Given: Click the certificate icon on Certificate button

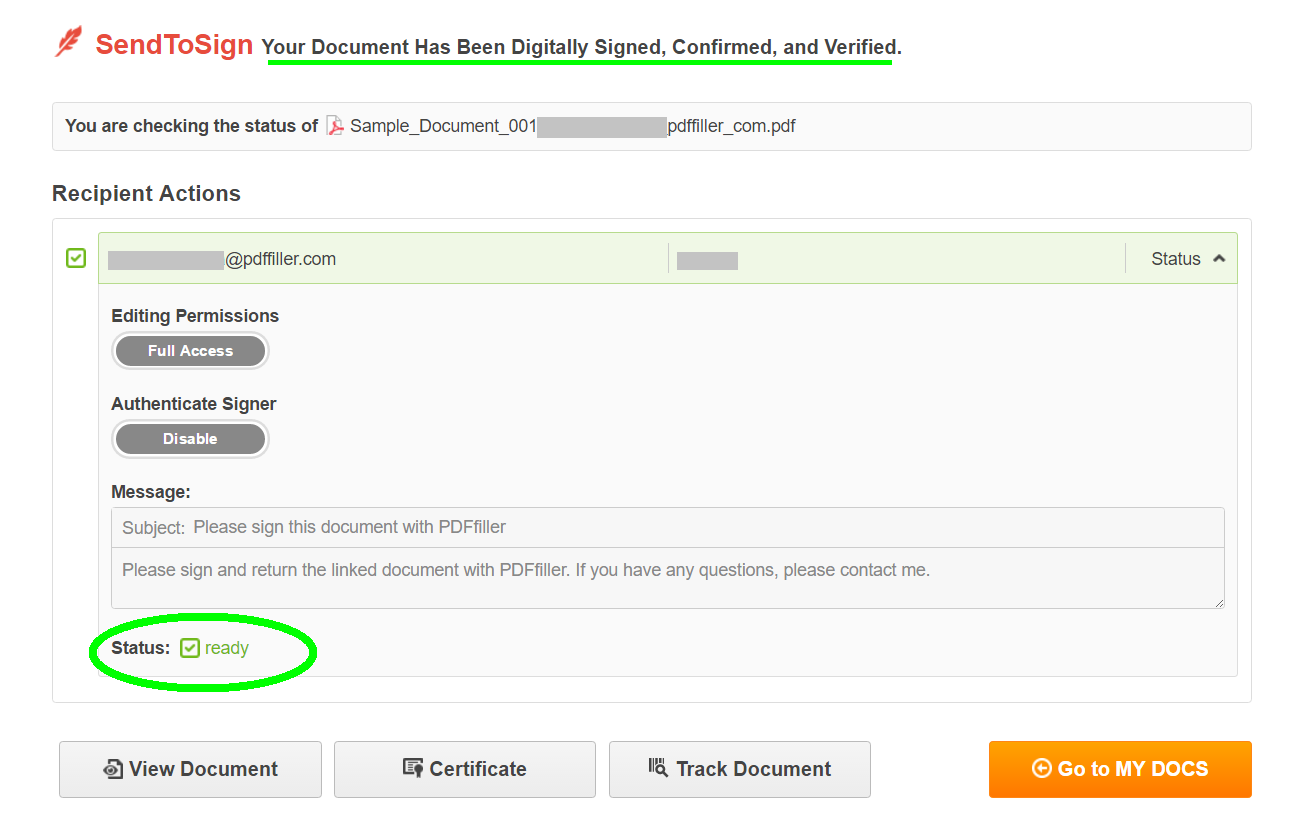Looking at the screenshot, I should (413, 768).
